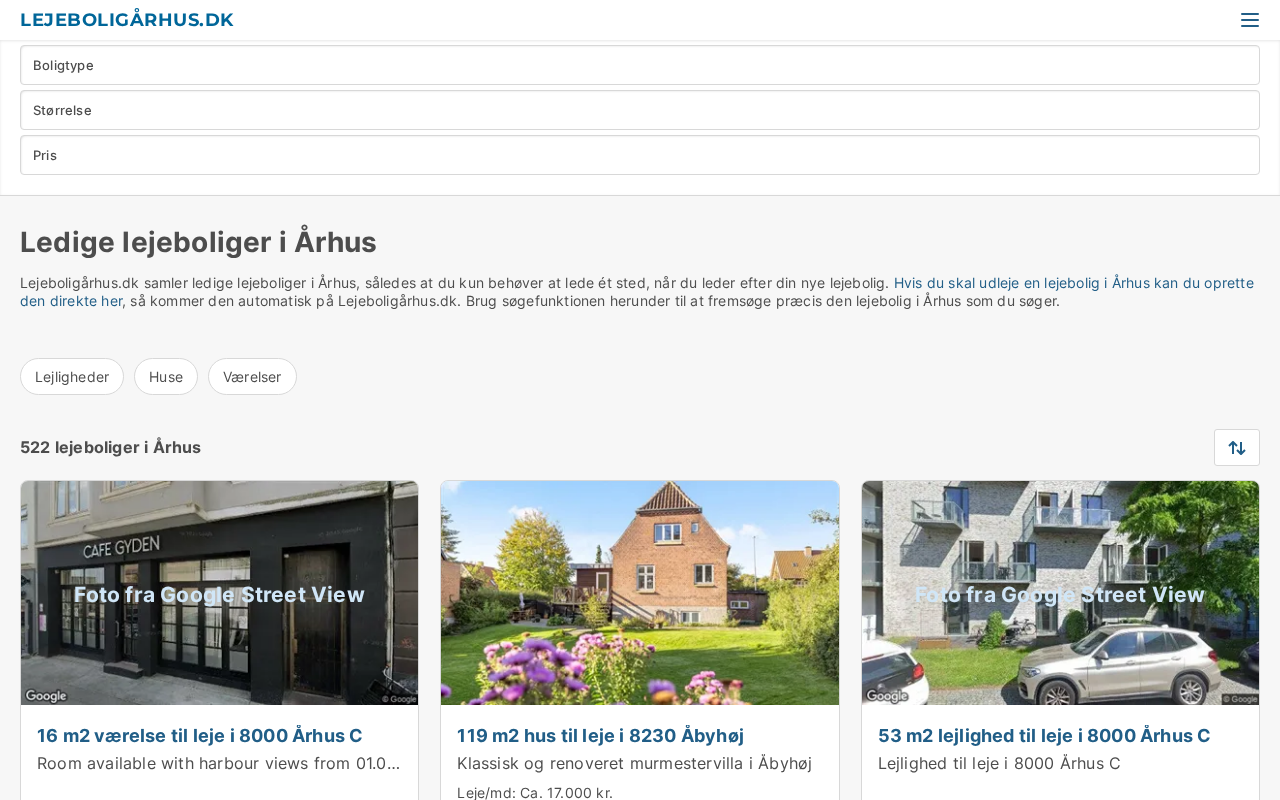This screenshot has width=1280, height=800.
Task: Click the room with harbour views description
Action: point(219,764)
